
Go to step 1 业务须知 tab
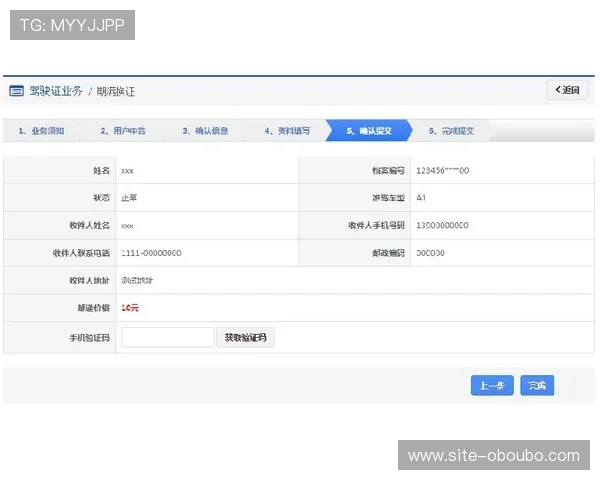(x=41, y=131)
